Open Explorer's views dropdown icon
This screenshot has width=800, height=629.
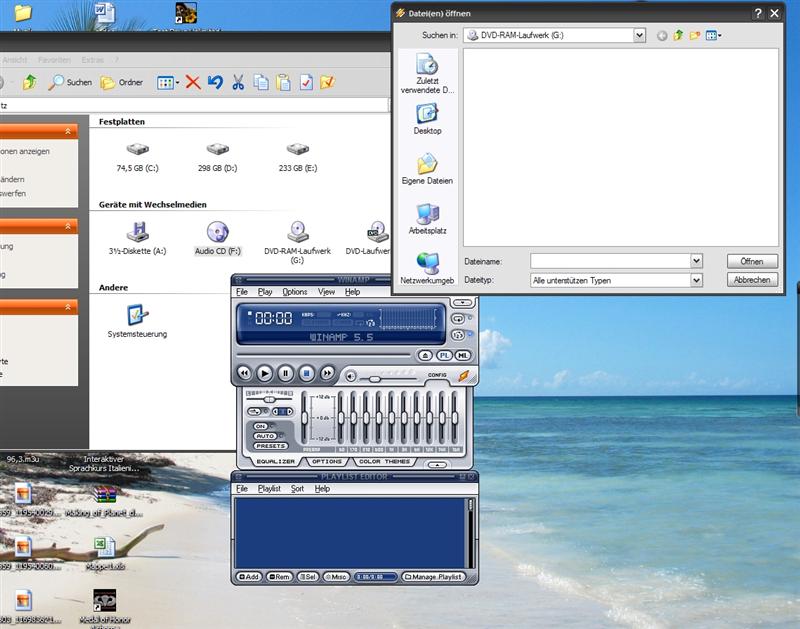(168, 83)
